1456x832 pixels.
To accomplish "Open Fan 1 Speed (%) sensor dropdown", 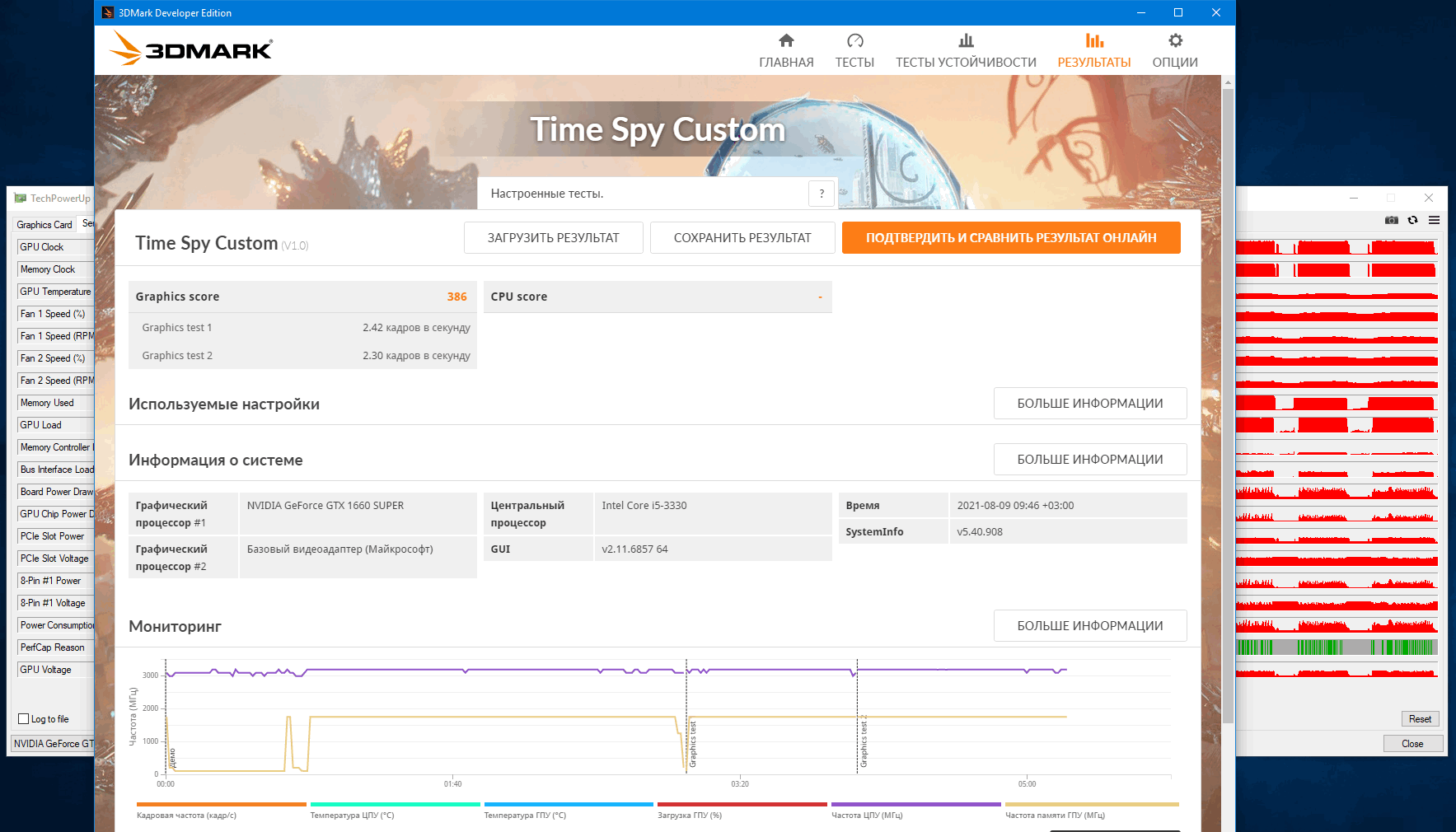I will pyautogui.click(x=55, y=314).
